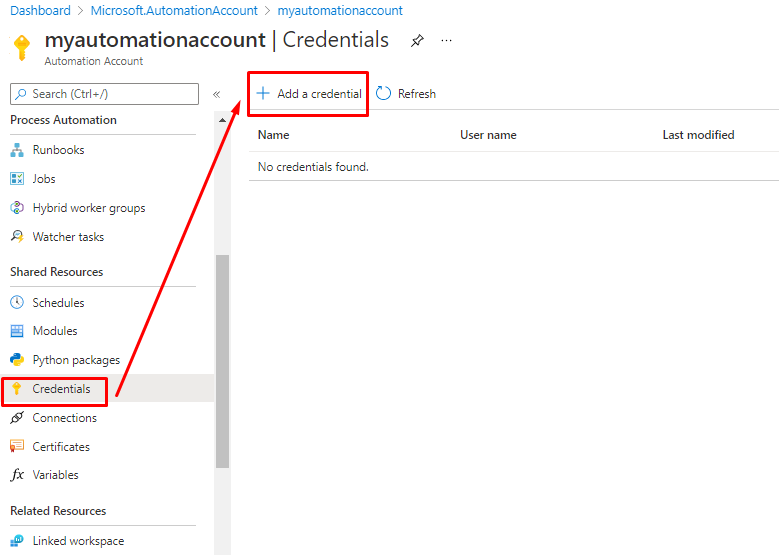
Task: Open Variables from the sidebar
Action: [x=55, y=475]
